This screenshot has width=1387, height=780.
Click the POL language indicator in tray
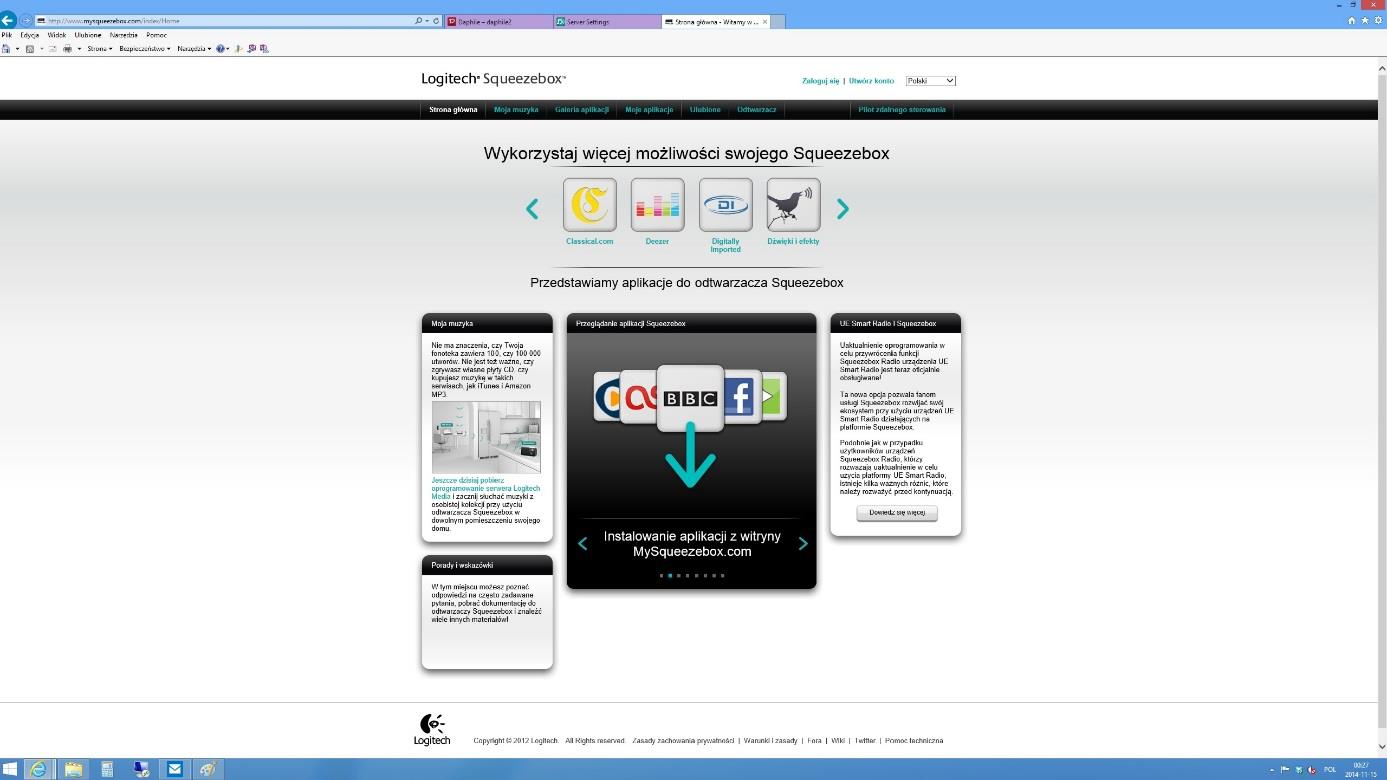coord(1330,769)
